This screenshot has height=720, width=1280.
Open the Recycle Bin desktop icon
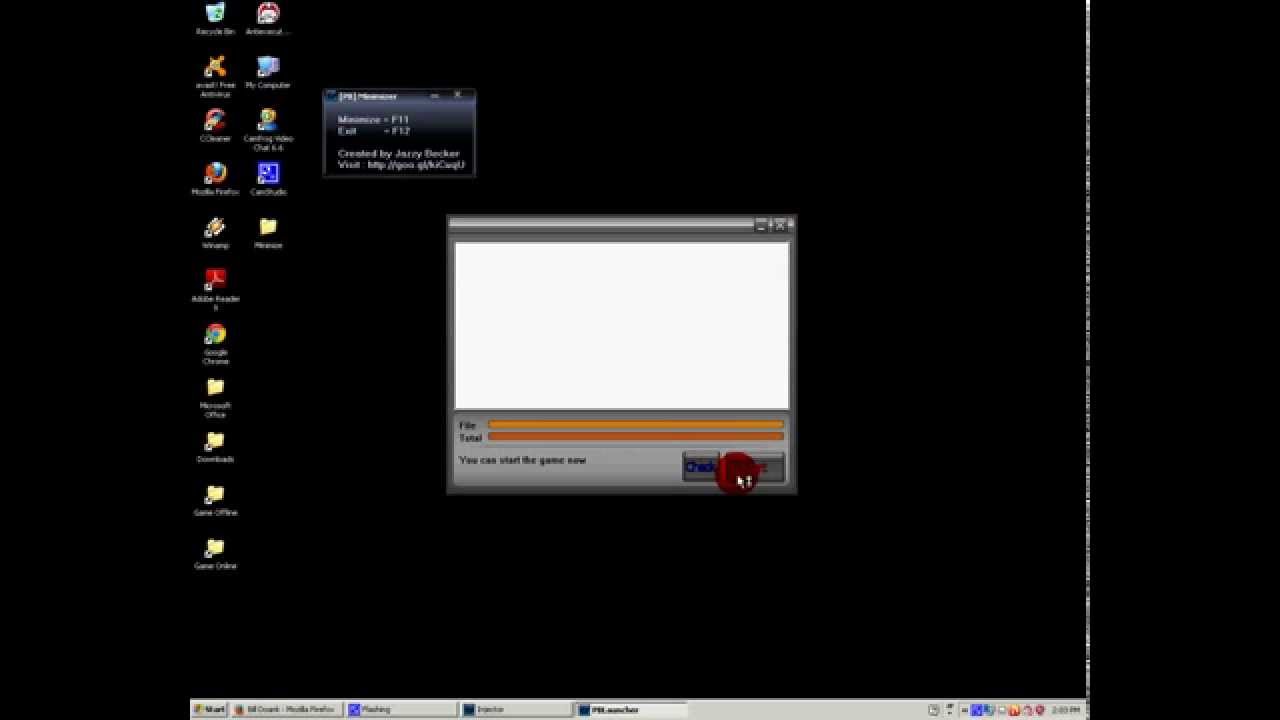(x=215, y=19)
